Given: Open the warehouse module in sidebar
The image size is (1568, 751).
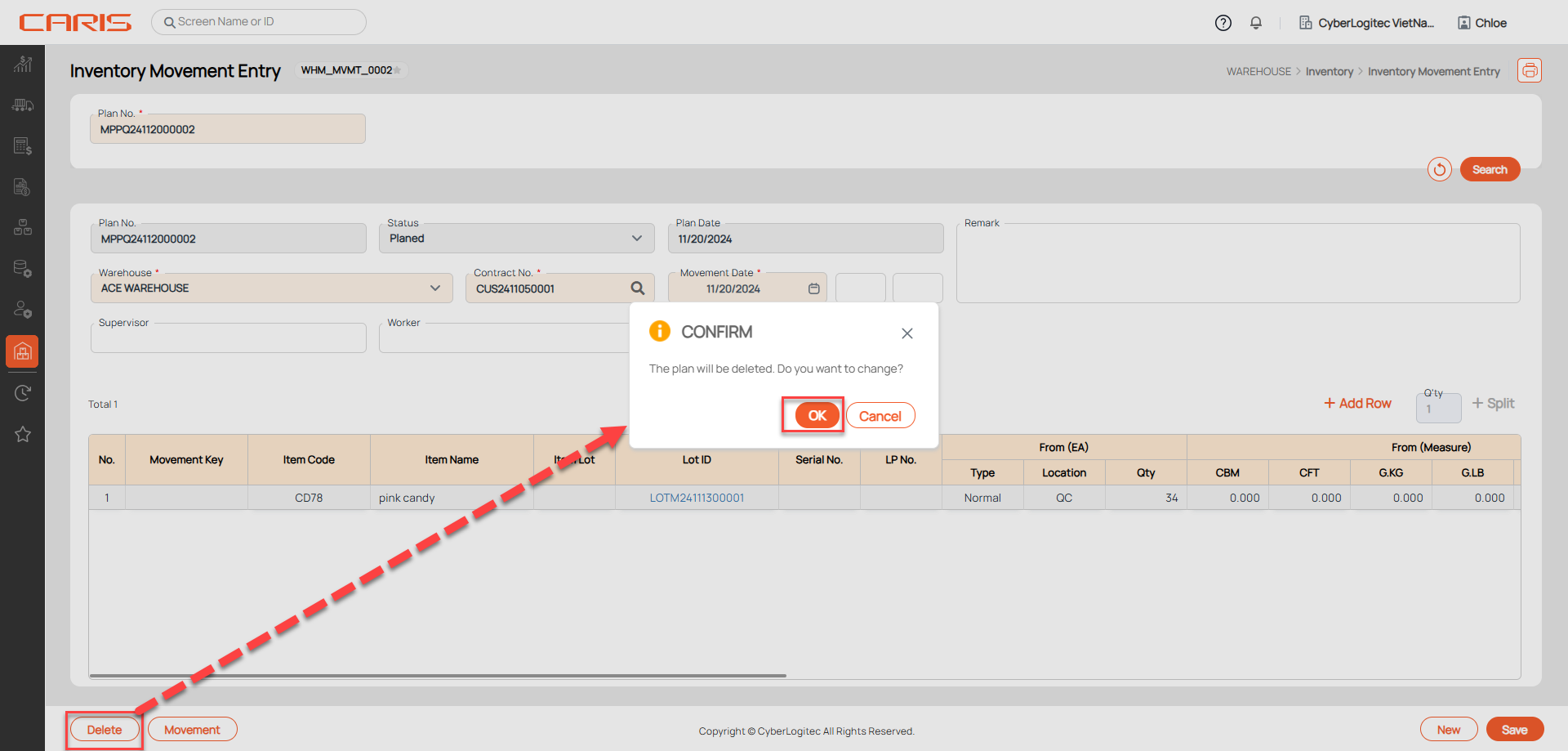Looking at the screenshot, I should (22, 351).
